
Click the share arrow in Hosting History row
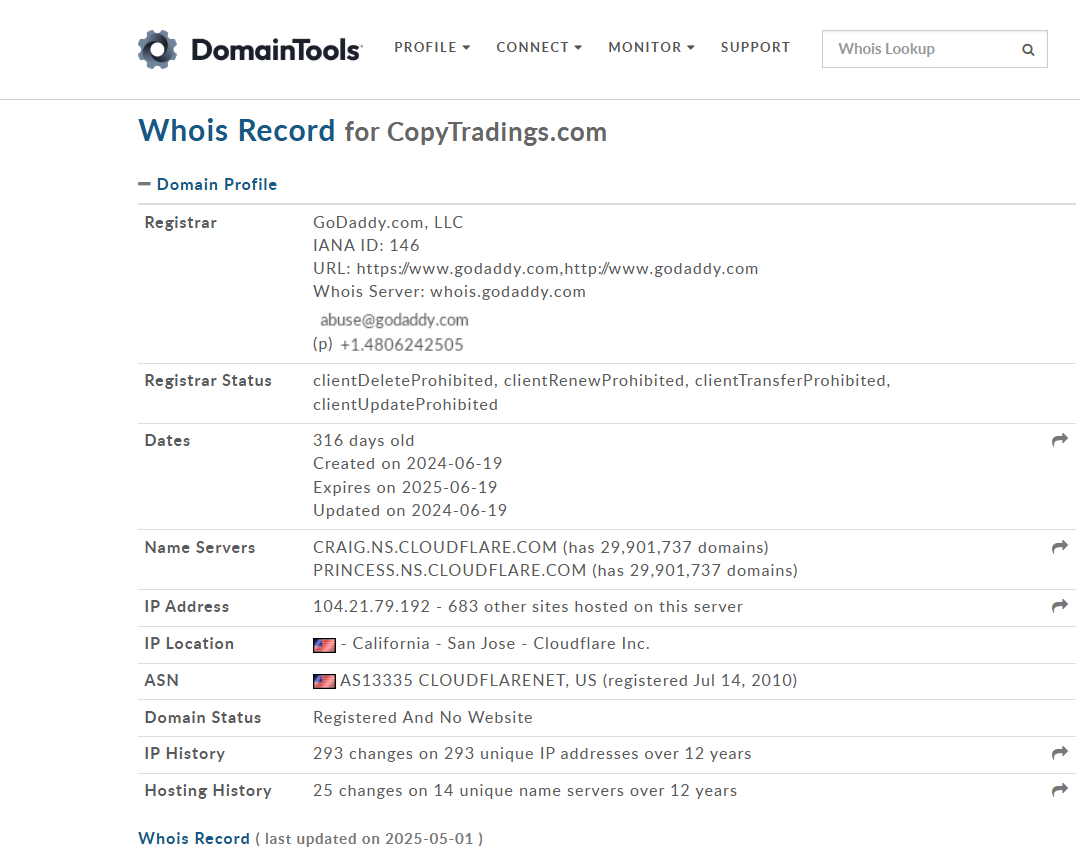point(1059,790)
